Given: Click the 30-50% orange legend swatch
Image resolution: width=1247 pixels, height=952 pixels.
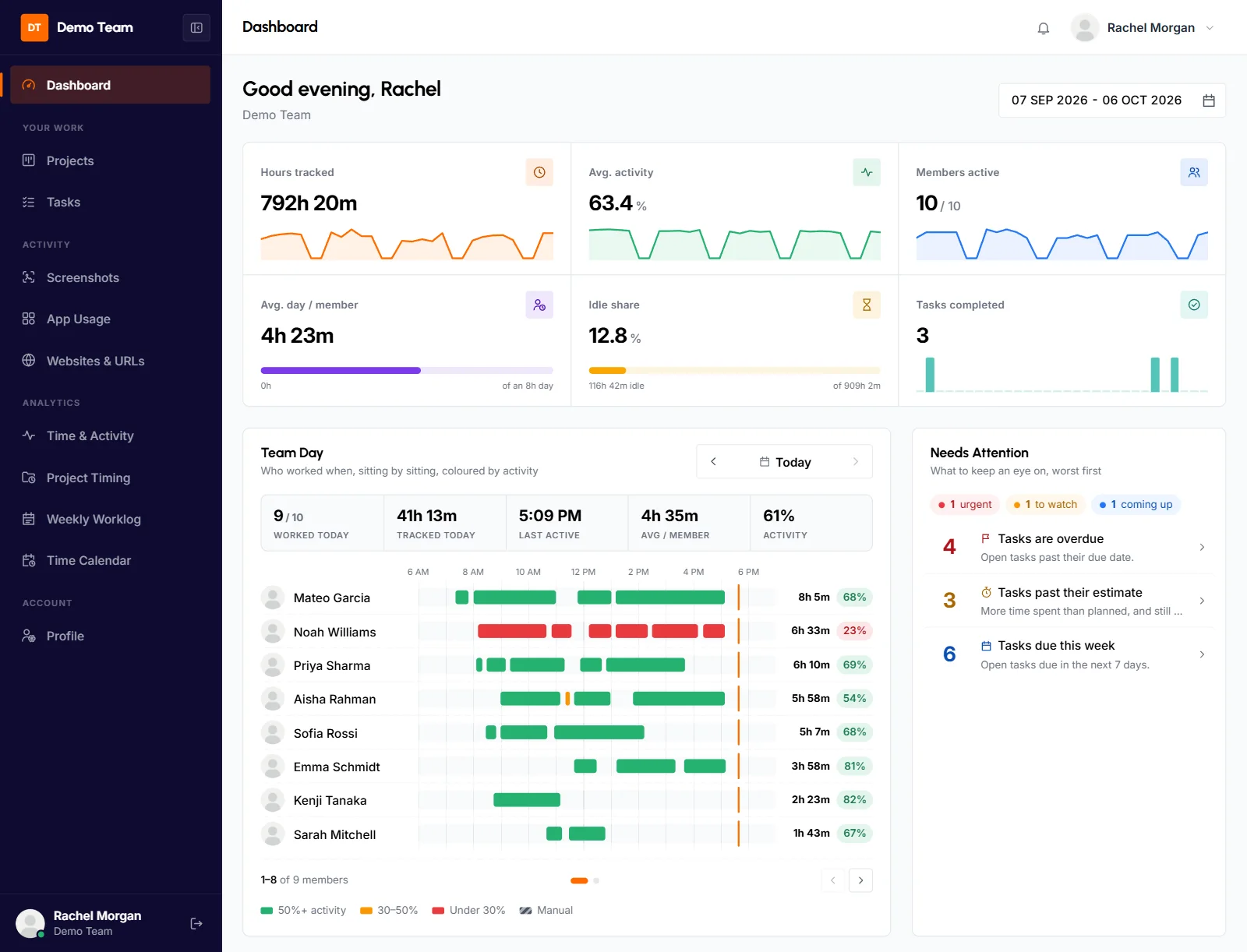Looking at the screenshot, I should tap(366, 911).
